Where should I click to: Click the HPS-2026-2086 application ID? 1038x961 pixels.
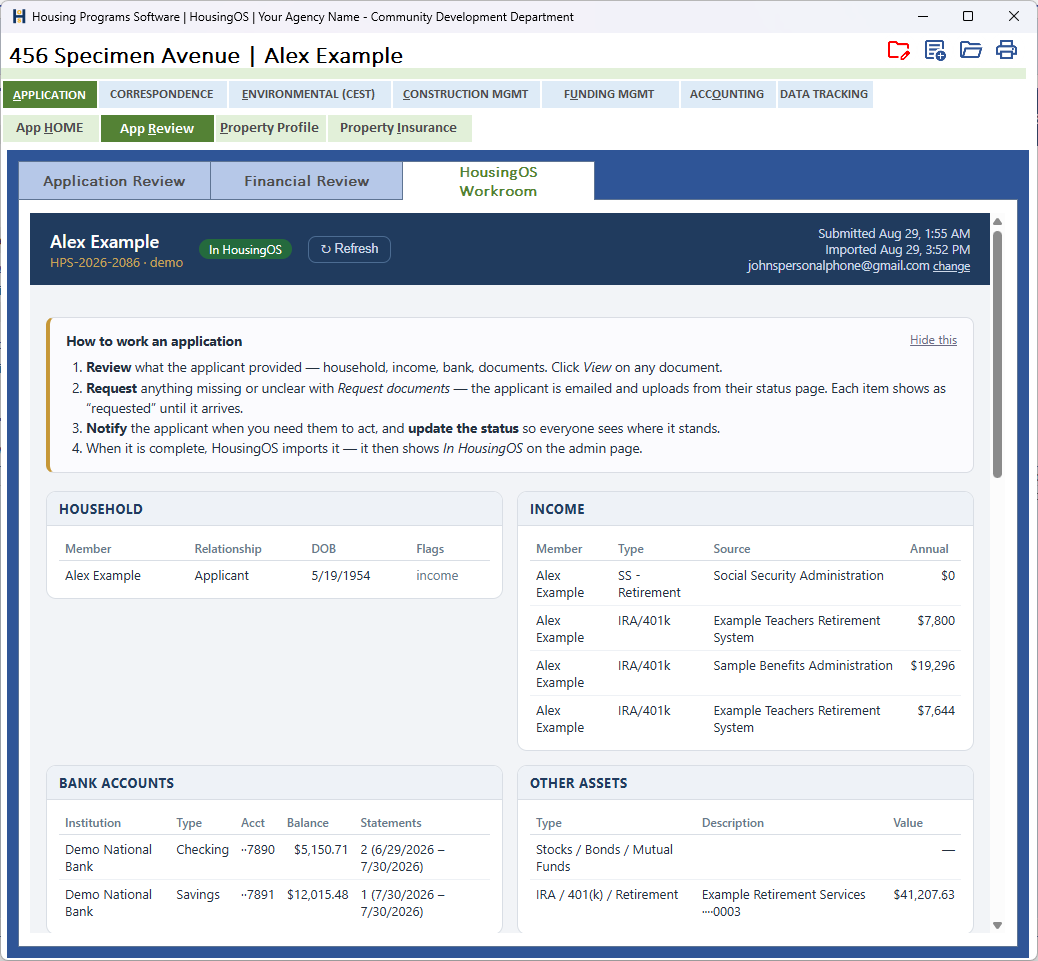[95, 263]
